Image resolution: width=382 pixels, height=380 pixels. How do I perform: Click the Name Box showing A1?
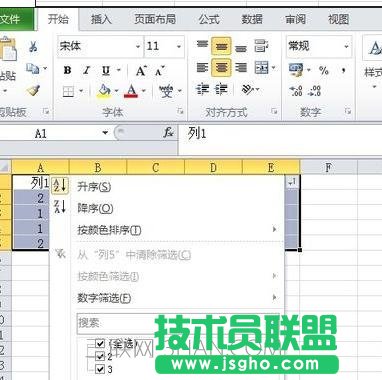[x=50, y=134]
